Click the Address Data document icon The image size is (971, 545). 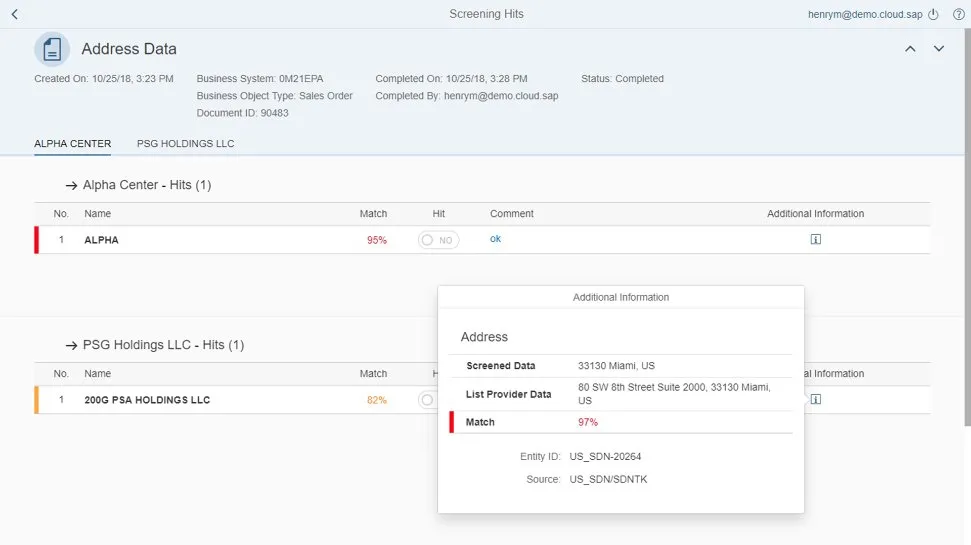tap(52, 49)
